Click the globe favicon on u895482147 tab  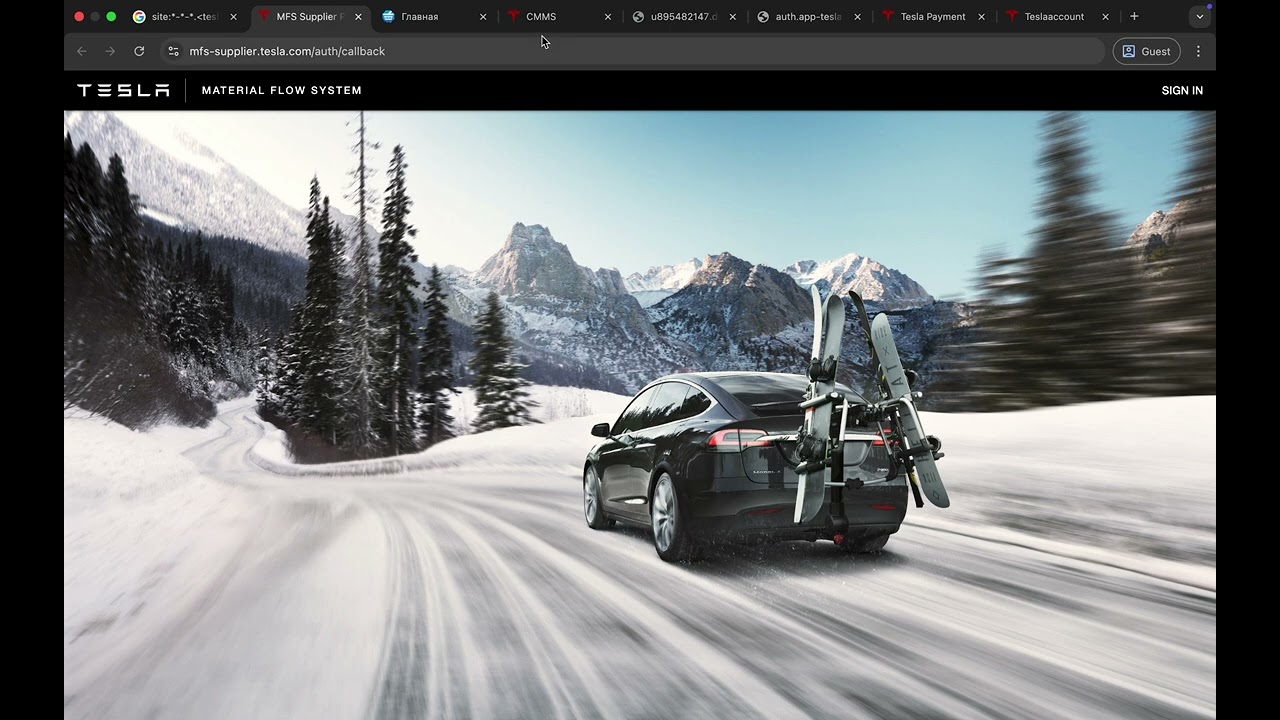[x=638, y=17]
